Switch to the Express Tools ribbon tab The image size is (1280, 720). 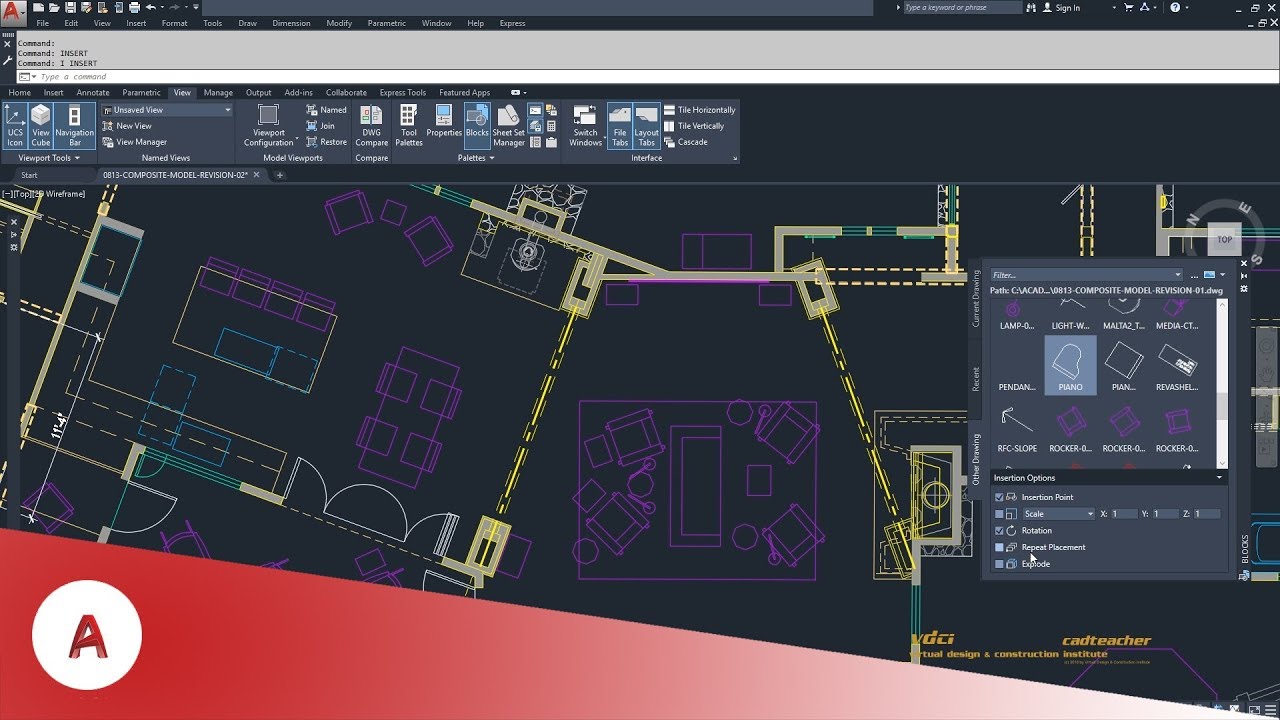[402, 93]
